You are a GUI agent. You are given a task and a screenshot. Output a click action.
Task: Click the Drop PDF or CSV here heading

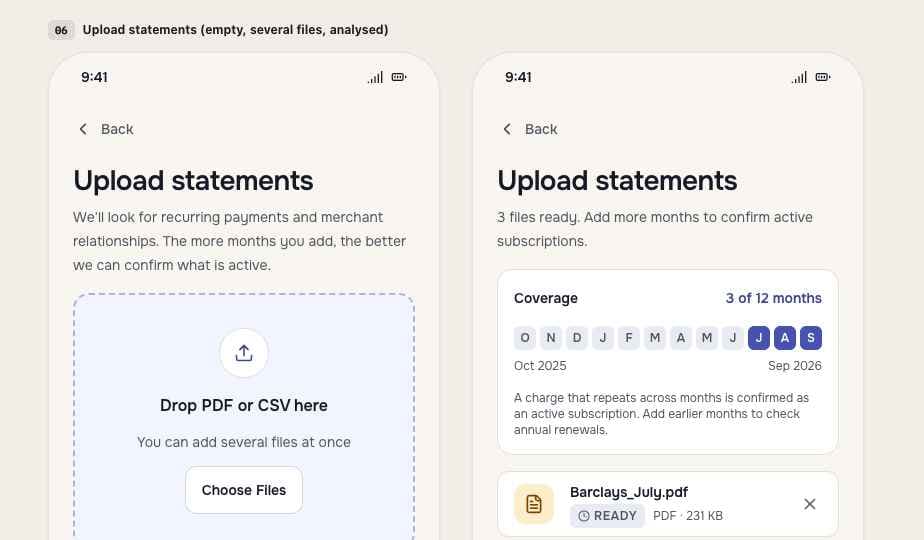[x=244, y=406]
